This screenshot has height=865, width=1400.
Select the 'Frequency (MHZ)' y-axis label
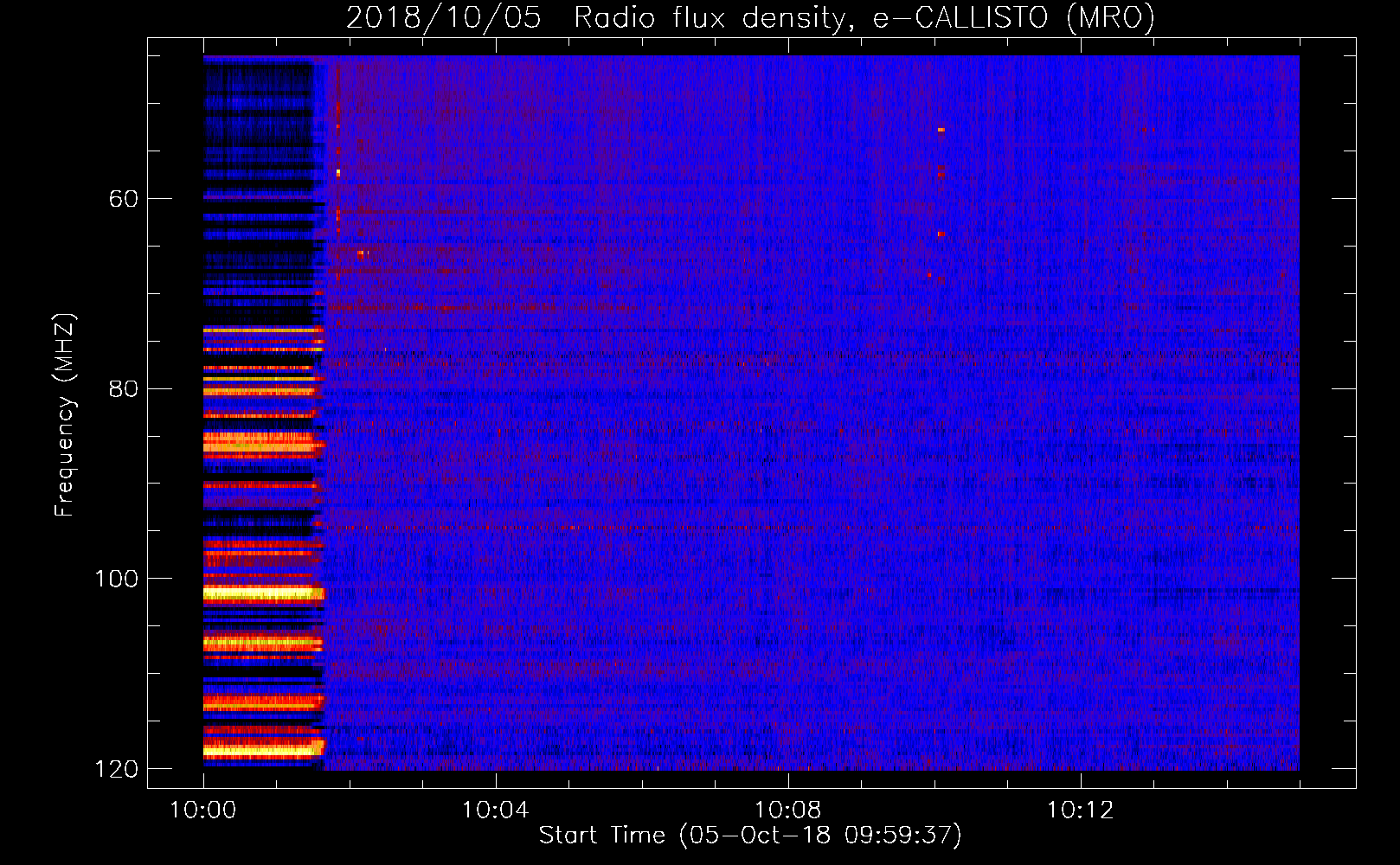pos(65,414)
